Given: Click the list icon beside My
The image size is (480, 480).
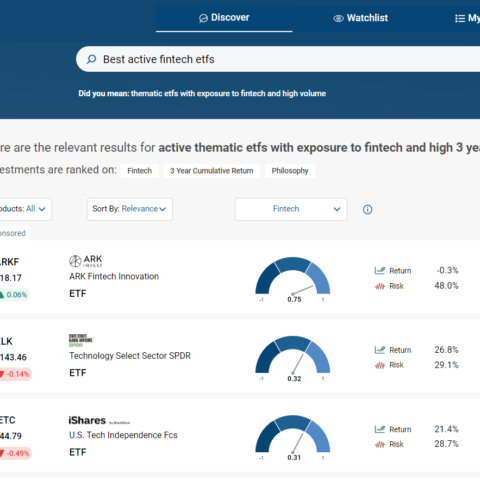Looking at the screenshot, I should 460,18.
